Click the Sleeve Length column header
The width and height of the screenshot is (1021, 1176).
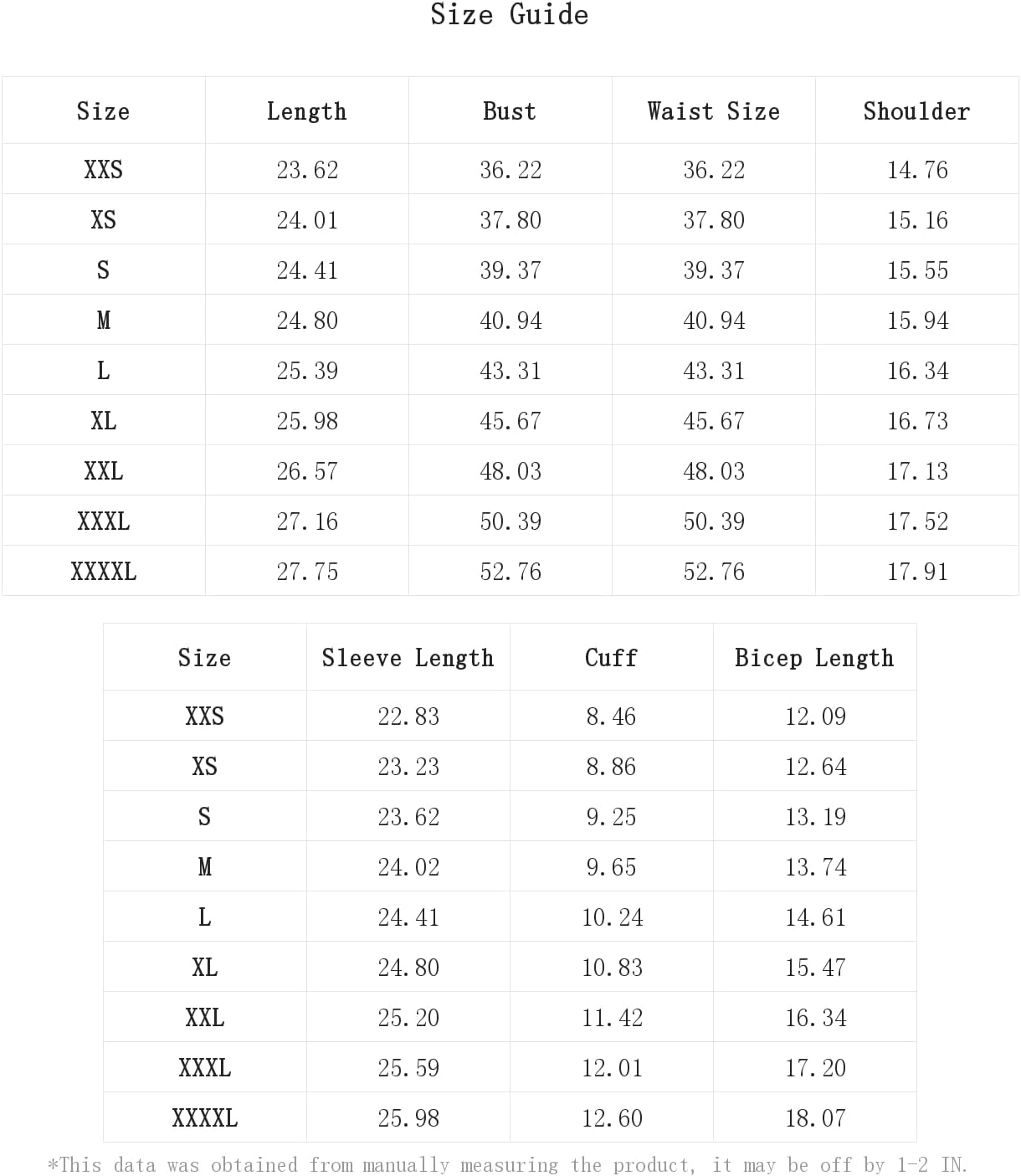click(x=408, y=658)
